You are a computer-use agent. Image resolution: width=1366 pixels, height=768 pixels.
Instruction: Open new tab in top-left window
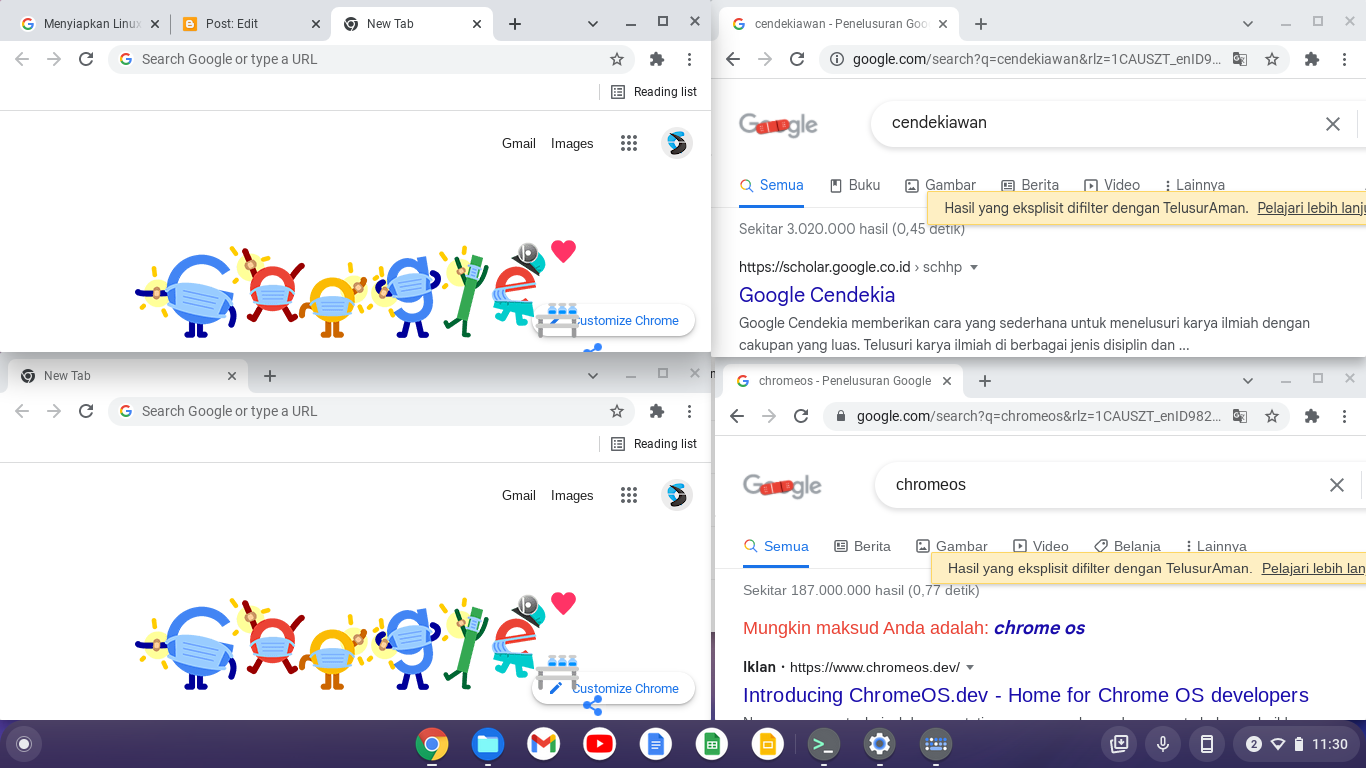(x=515, y=24)
